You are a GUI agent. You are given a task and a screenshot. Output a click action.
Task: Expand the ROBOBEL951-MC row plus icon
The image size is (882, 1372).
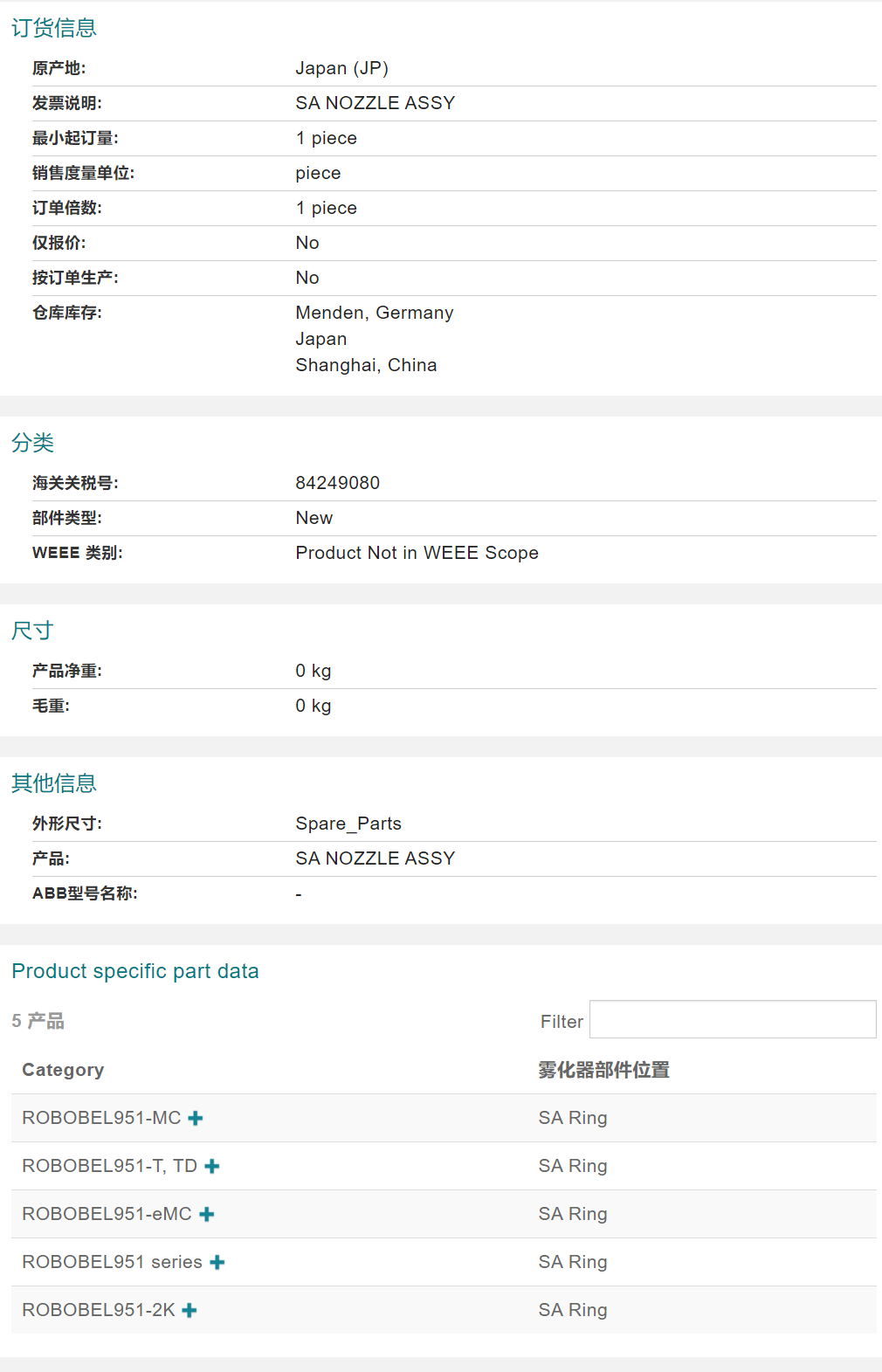pyautogui.click(x=196, y=1118)
